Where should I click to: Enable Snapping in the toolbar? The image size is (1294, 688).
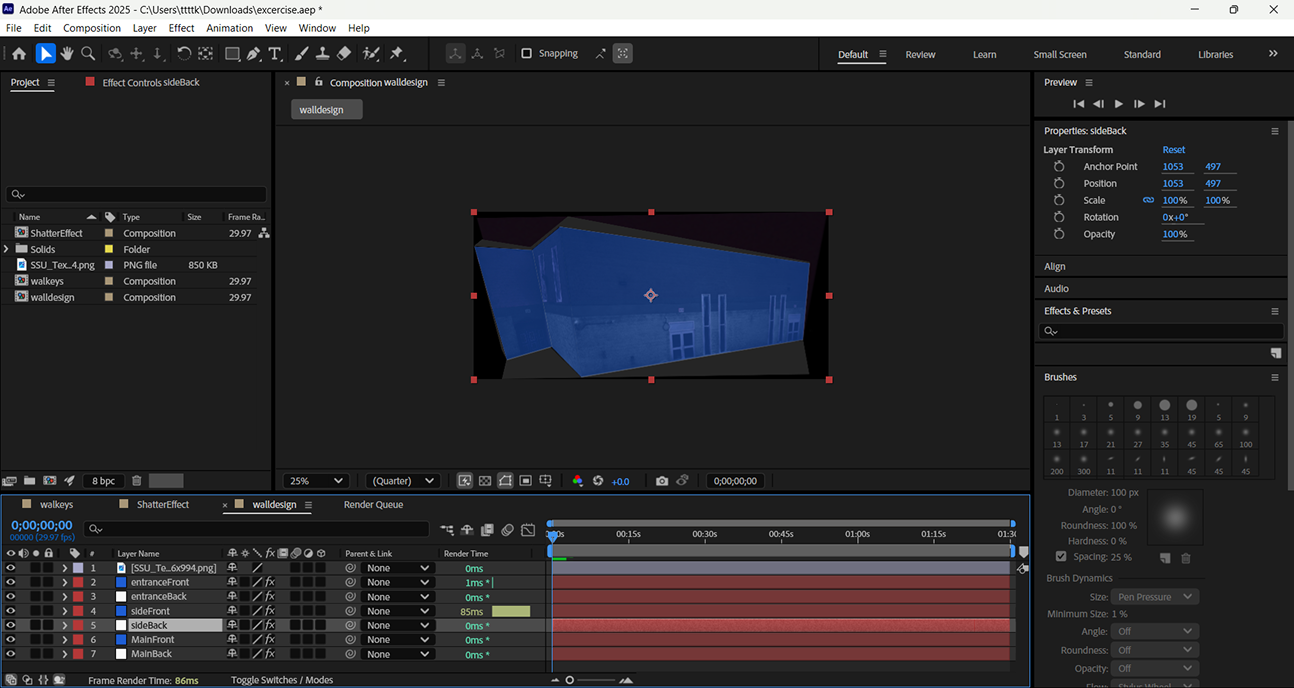click(x=528, y=53)
